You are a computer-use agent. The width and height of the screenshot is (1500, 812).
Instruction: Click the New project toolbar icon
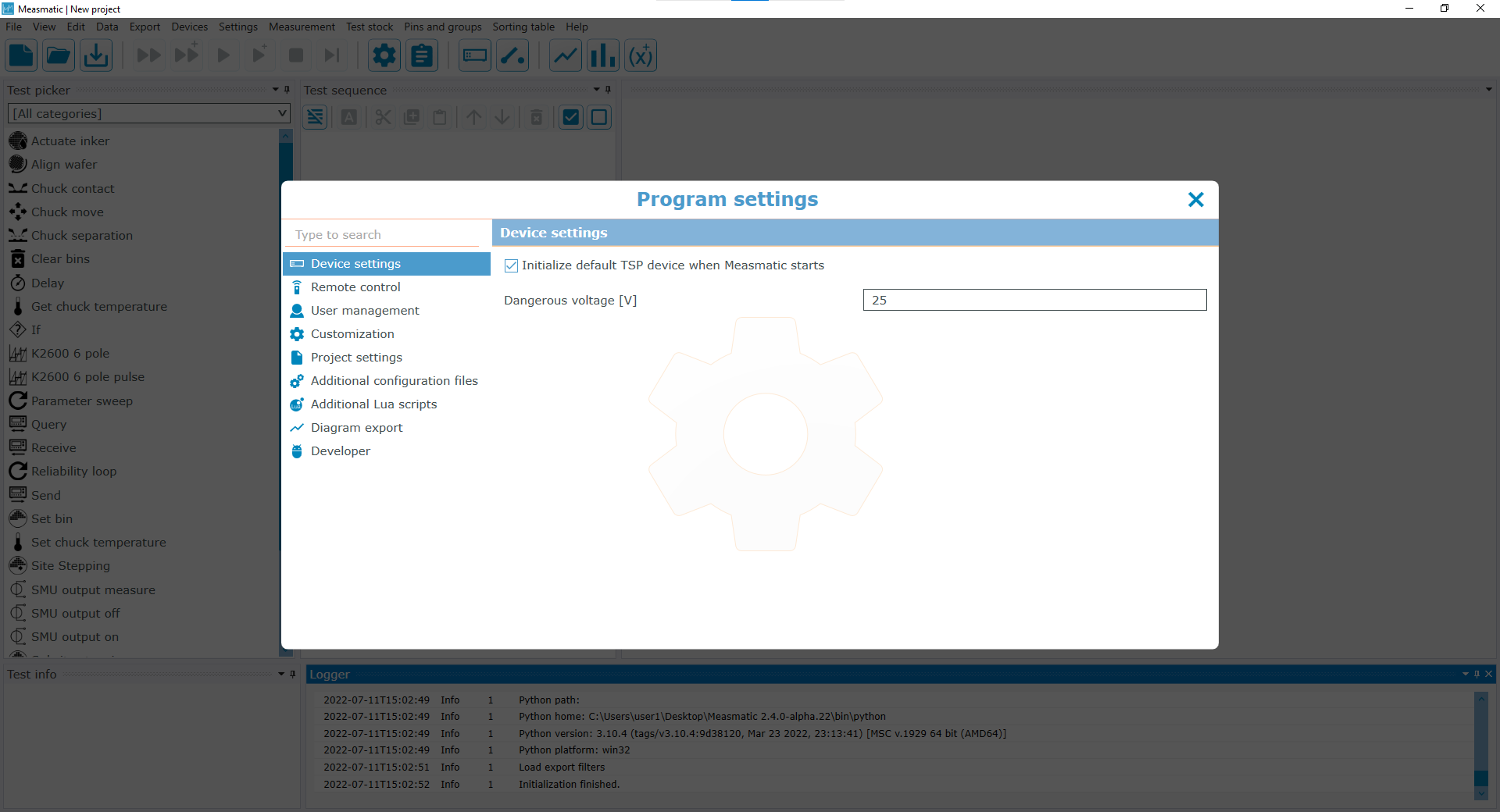pos(21,55)
